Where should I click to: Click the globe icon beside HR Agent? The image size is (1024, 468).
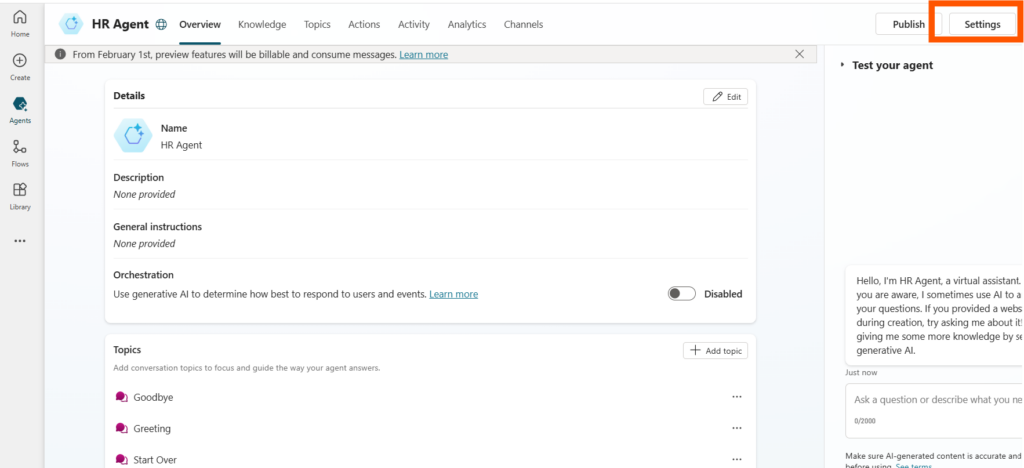click(x=161, y=25)
